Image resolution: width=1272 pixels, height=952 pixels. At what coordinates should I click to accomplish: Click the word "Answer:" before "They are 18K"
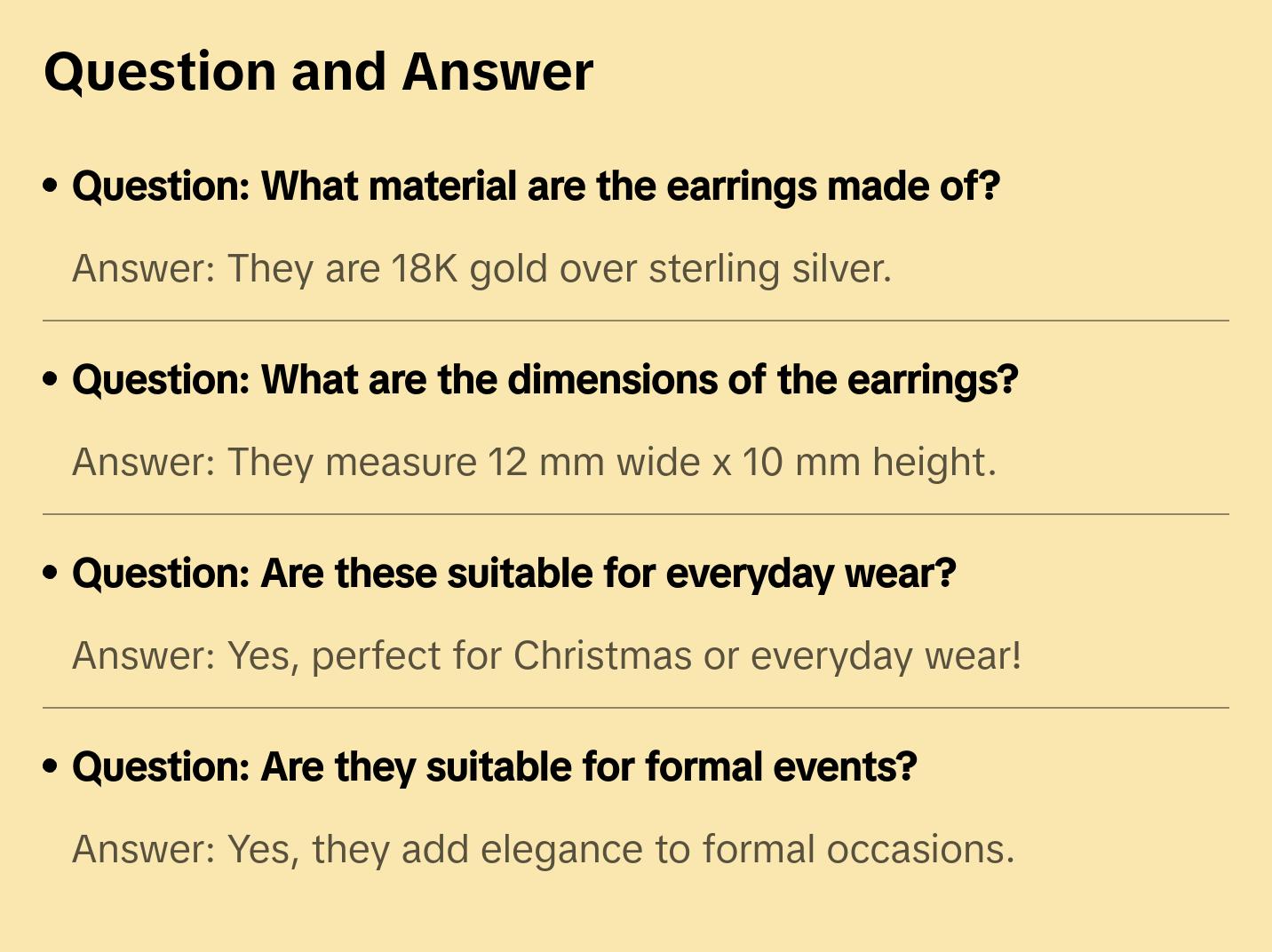(144, 268)
